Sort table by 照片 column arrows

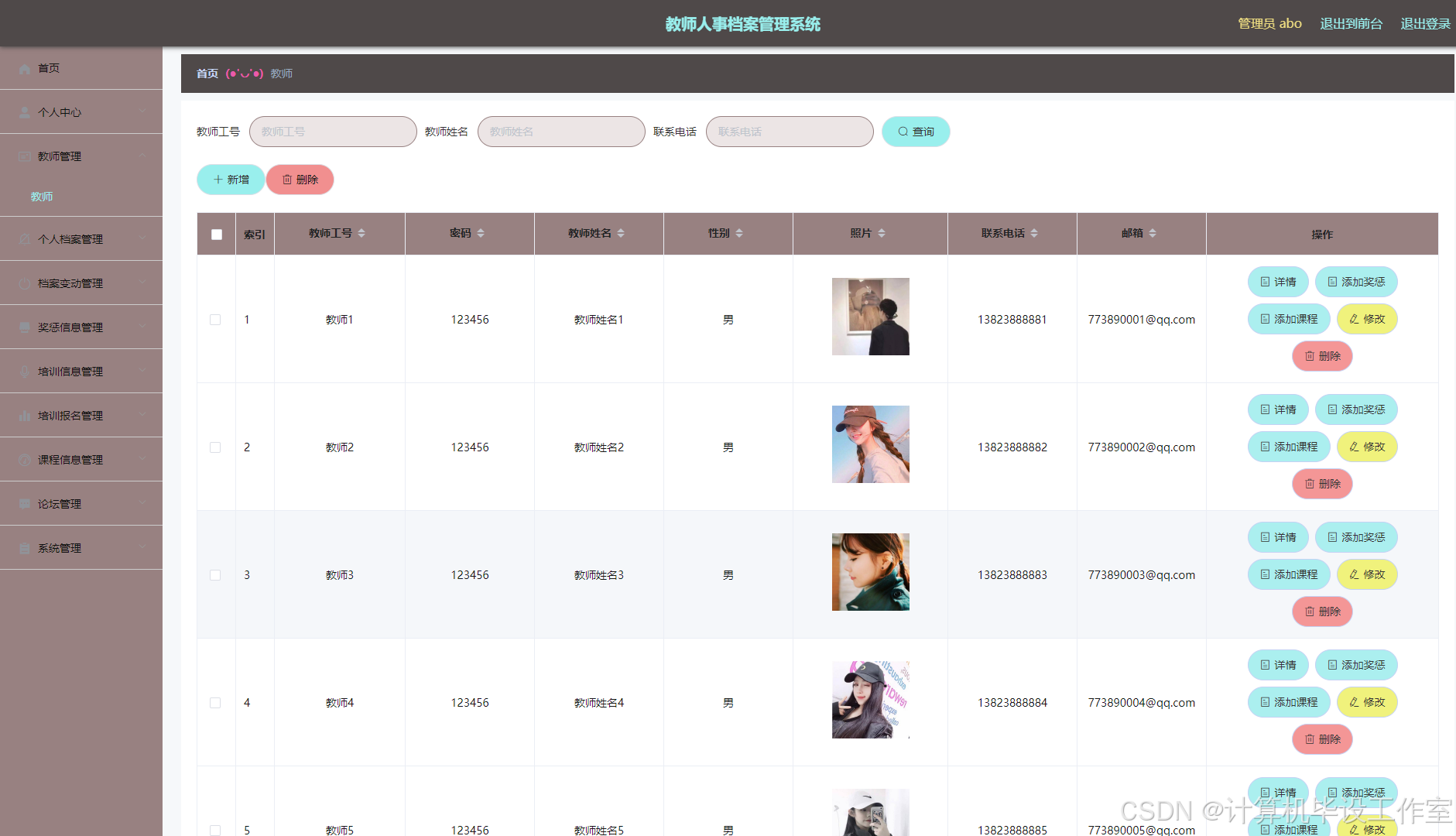882,234
